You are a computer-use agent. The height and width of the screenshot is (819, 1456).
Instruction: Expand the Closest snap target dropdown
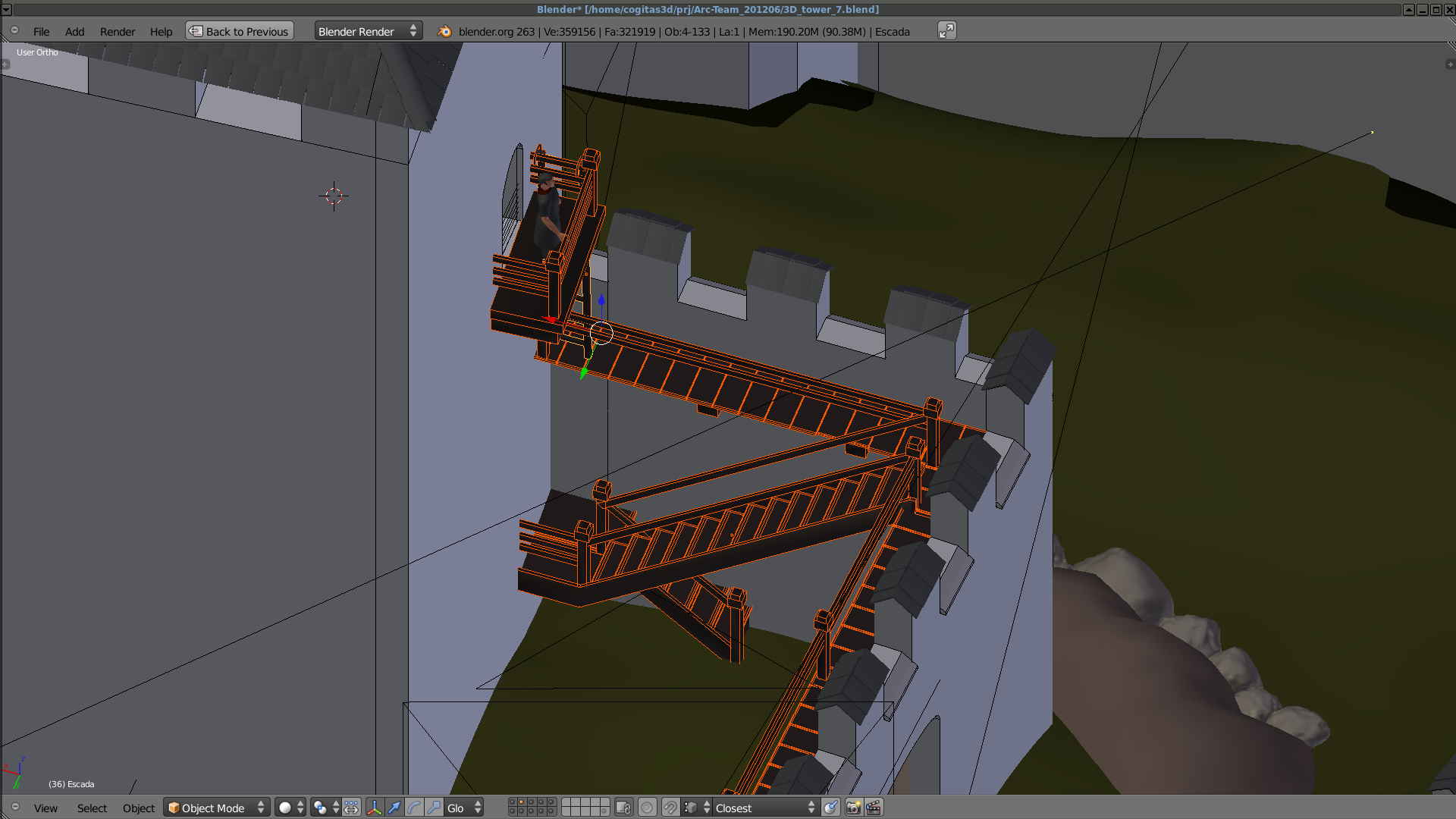click(x=764, y=808)
